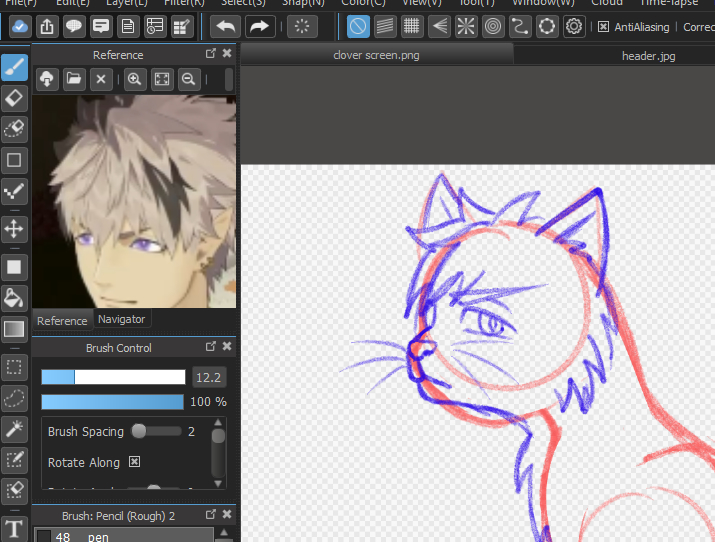Viewport: 715px width, 542px height.
Task: Open a reference image via folder icon
Action: (74, 79)
